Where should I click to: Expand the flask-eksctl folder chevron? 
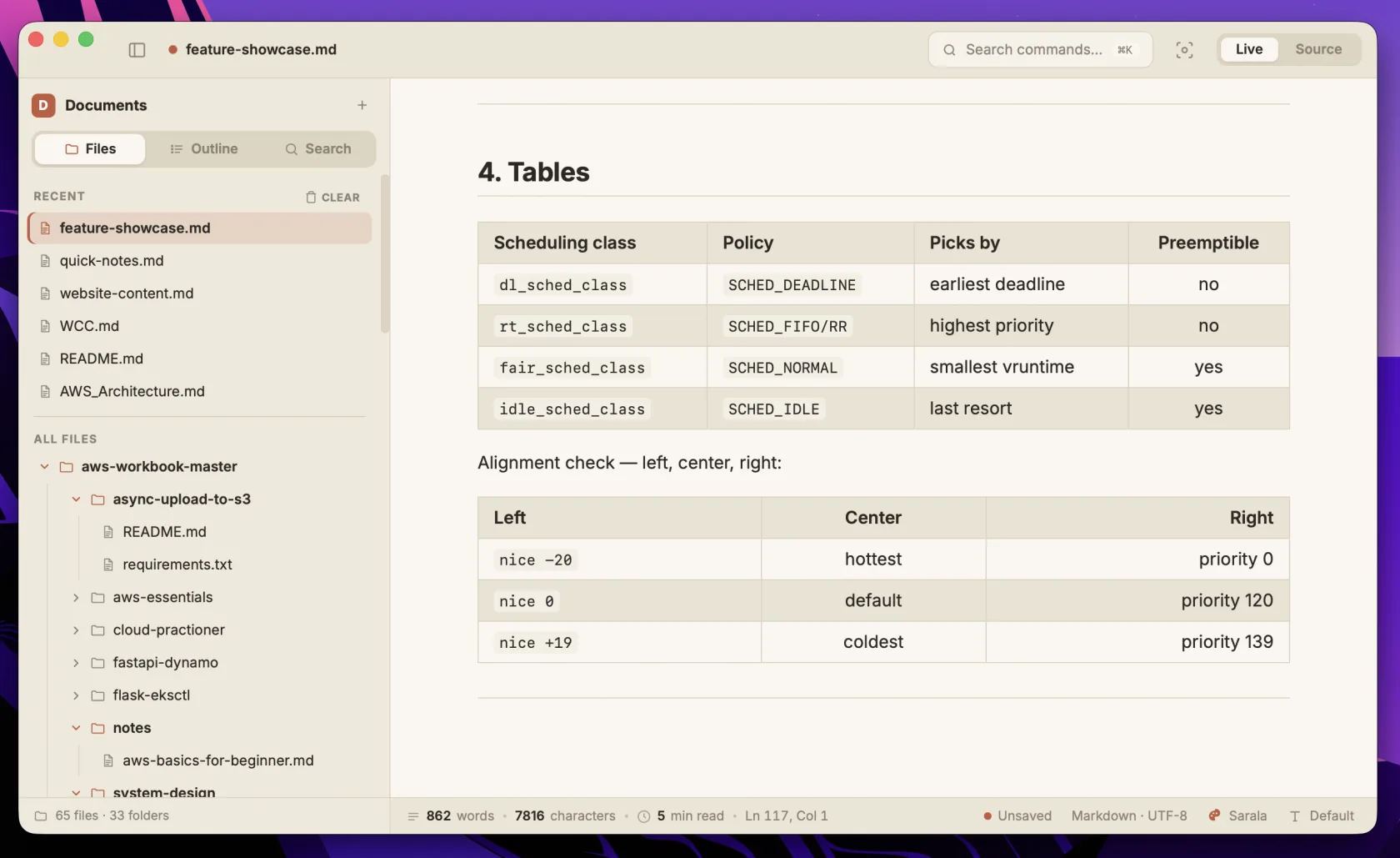(x=76, y=695)
